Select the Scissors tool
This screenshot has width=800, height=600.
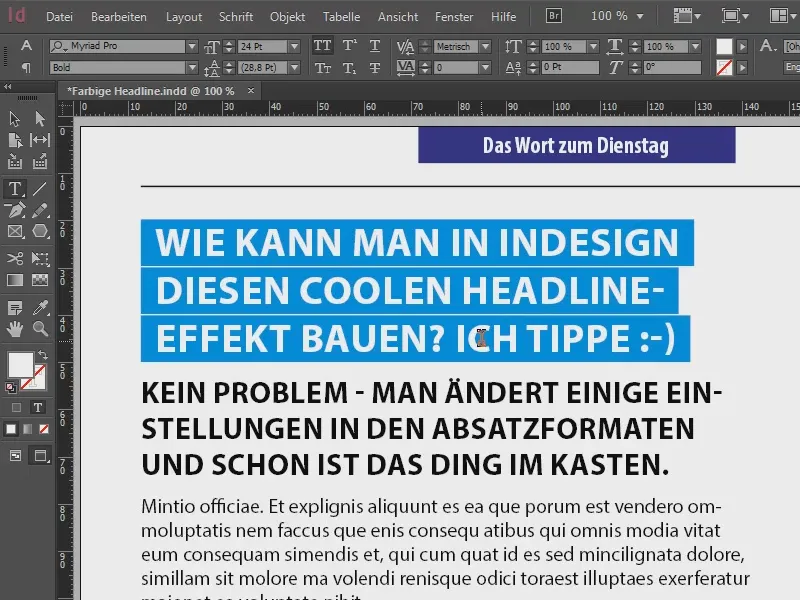click(14, 259)
